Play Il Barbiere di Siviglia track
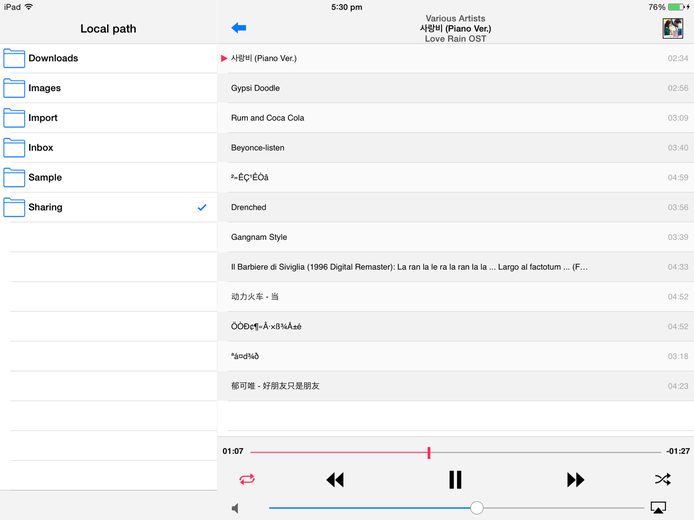This screenshot has width=694, height=520. [455, 266]
